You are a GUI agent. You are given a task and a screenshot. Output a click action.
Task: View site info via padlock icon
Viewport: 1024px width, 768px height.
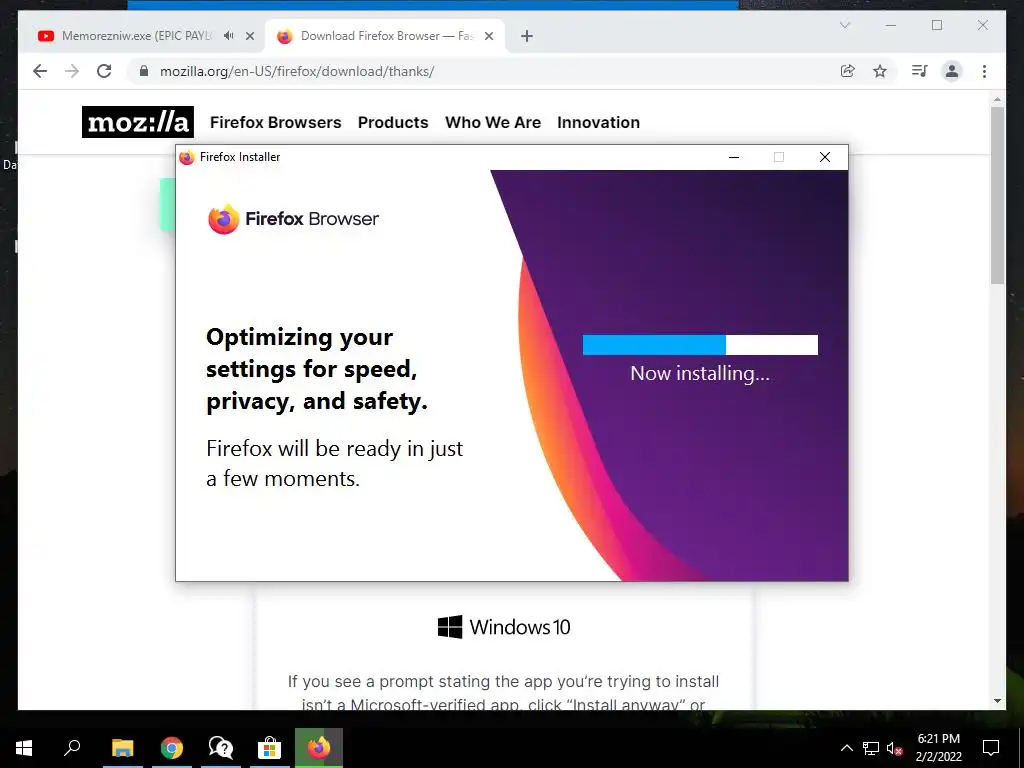pos(144,71)
